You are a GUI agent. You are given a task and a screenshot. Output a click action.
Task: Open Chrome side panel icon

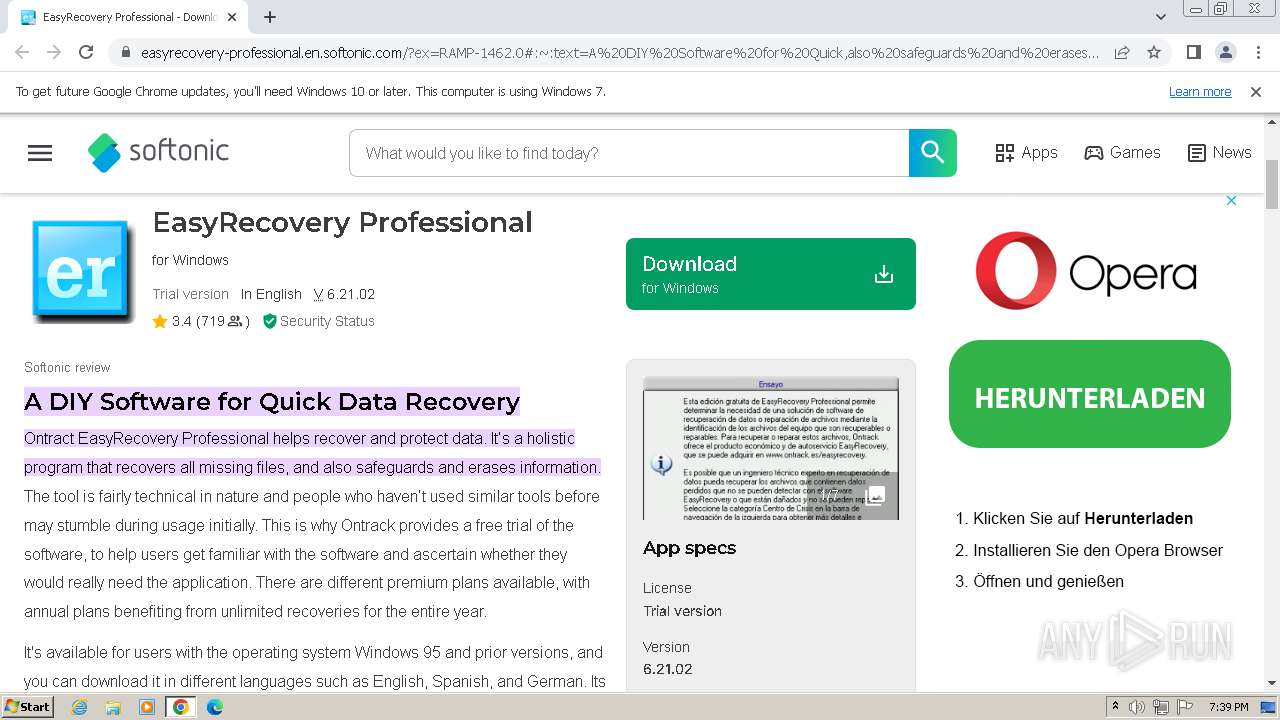(1193, 52)
